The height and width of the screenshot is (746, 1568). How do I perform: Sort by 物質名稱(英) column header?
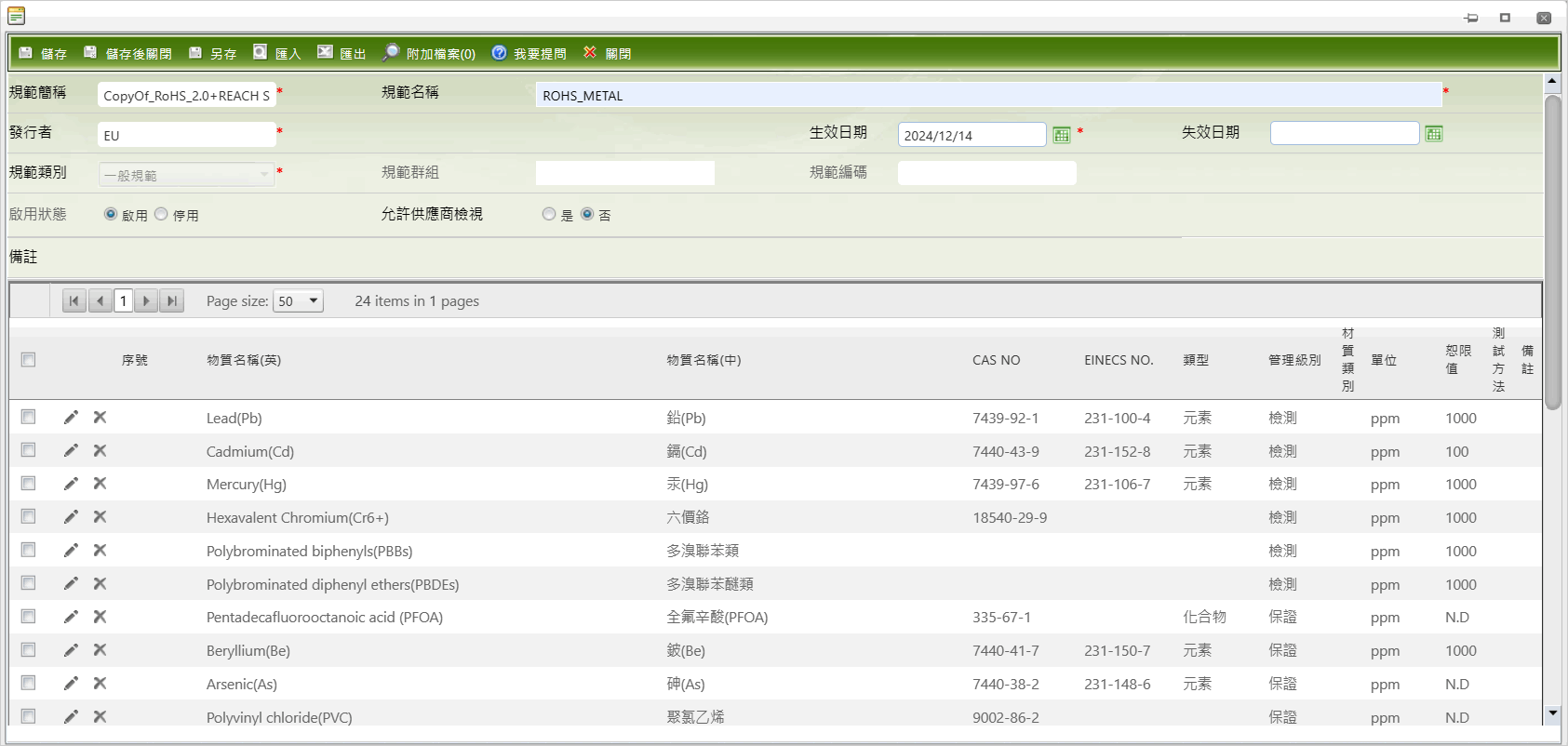click(x=244, y=360)
